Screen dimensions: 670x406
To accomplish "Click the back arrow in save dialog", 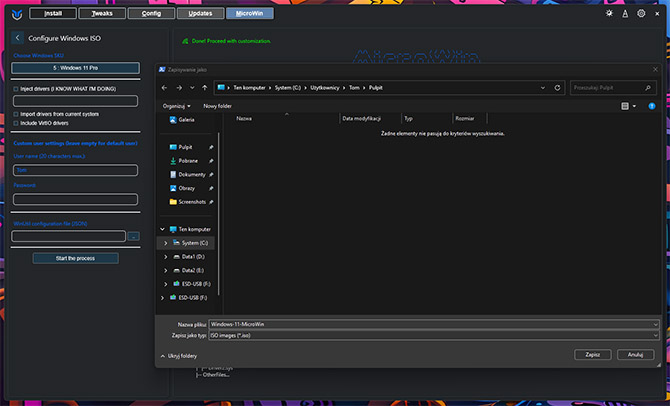I will point(165,88).
